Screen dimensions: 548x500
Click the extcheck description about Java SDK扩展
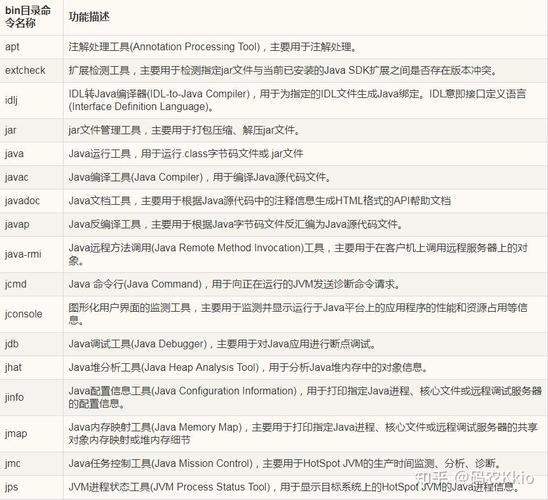tap(283, 70)
